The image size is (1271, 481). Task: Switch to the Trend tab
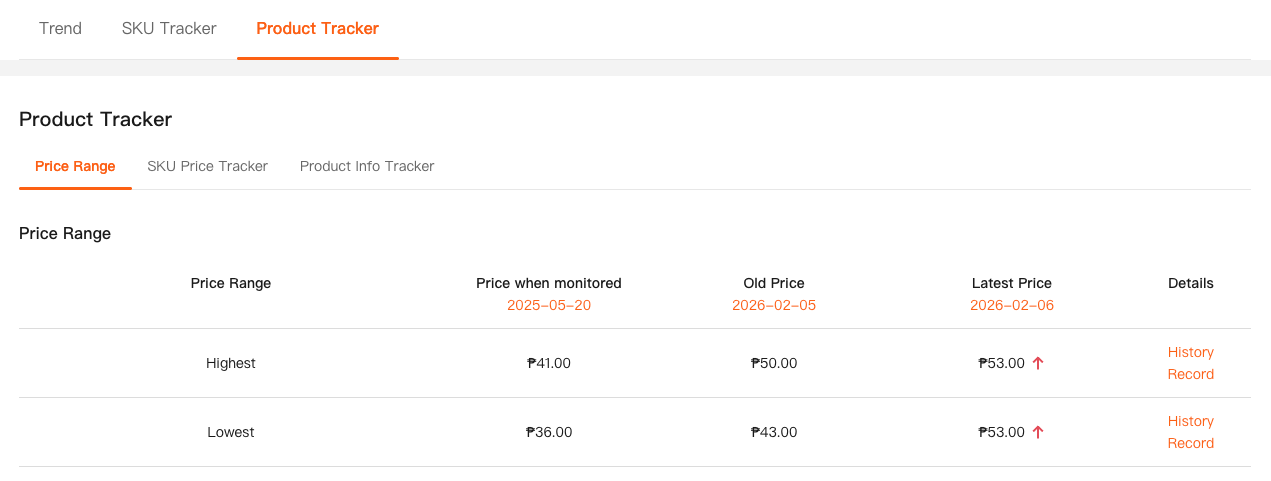point(60,28)
